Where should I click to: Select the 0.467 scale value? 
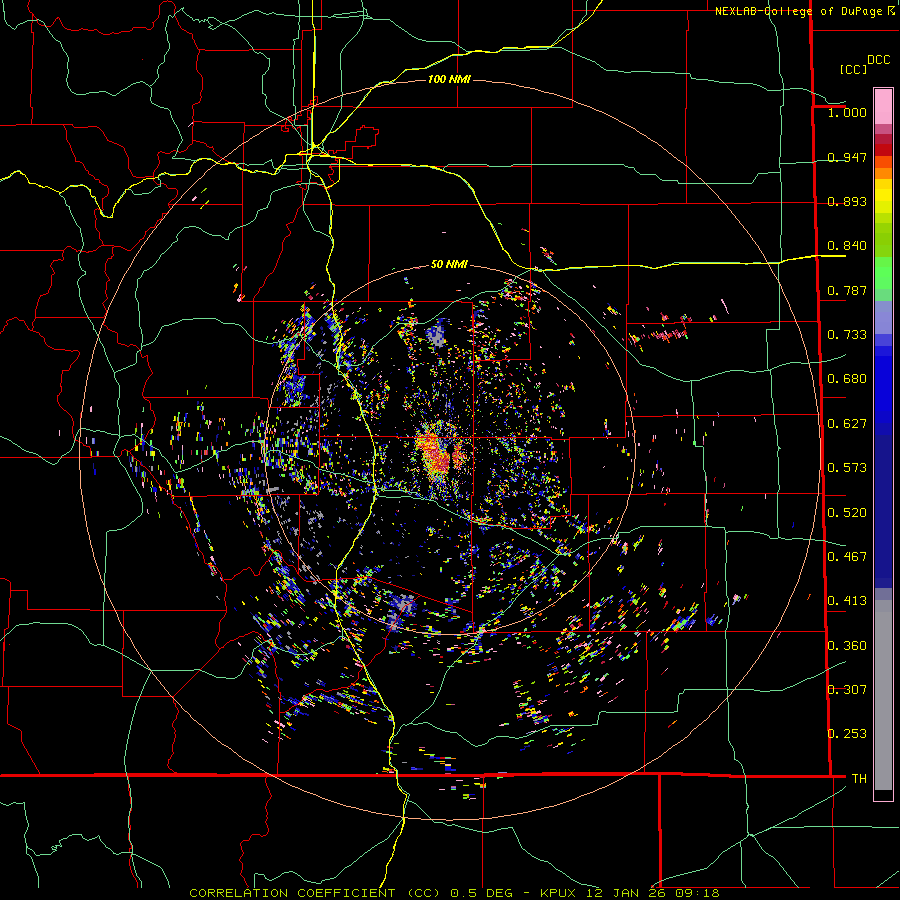point(847,556)
